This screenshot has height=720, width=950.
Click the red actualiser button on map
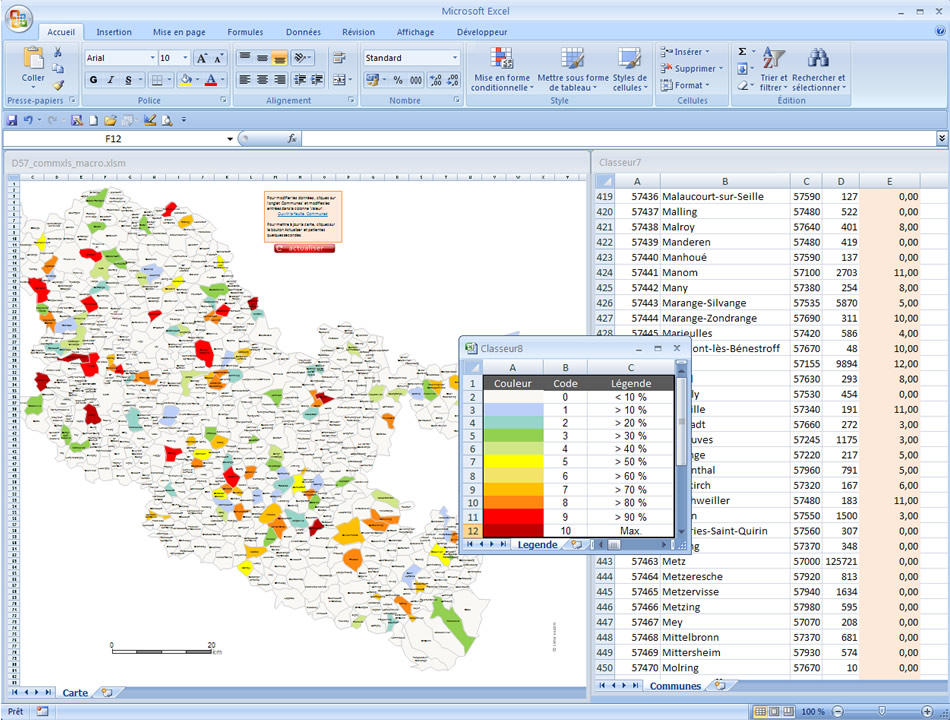[304, 248]
